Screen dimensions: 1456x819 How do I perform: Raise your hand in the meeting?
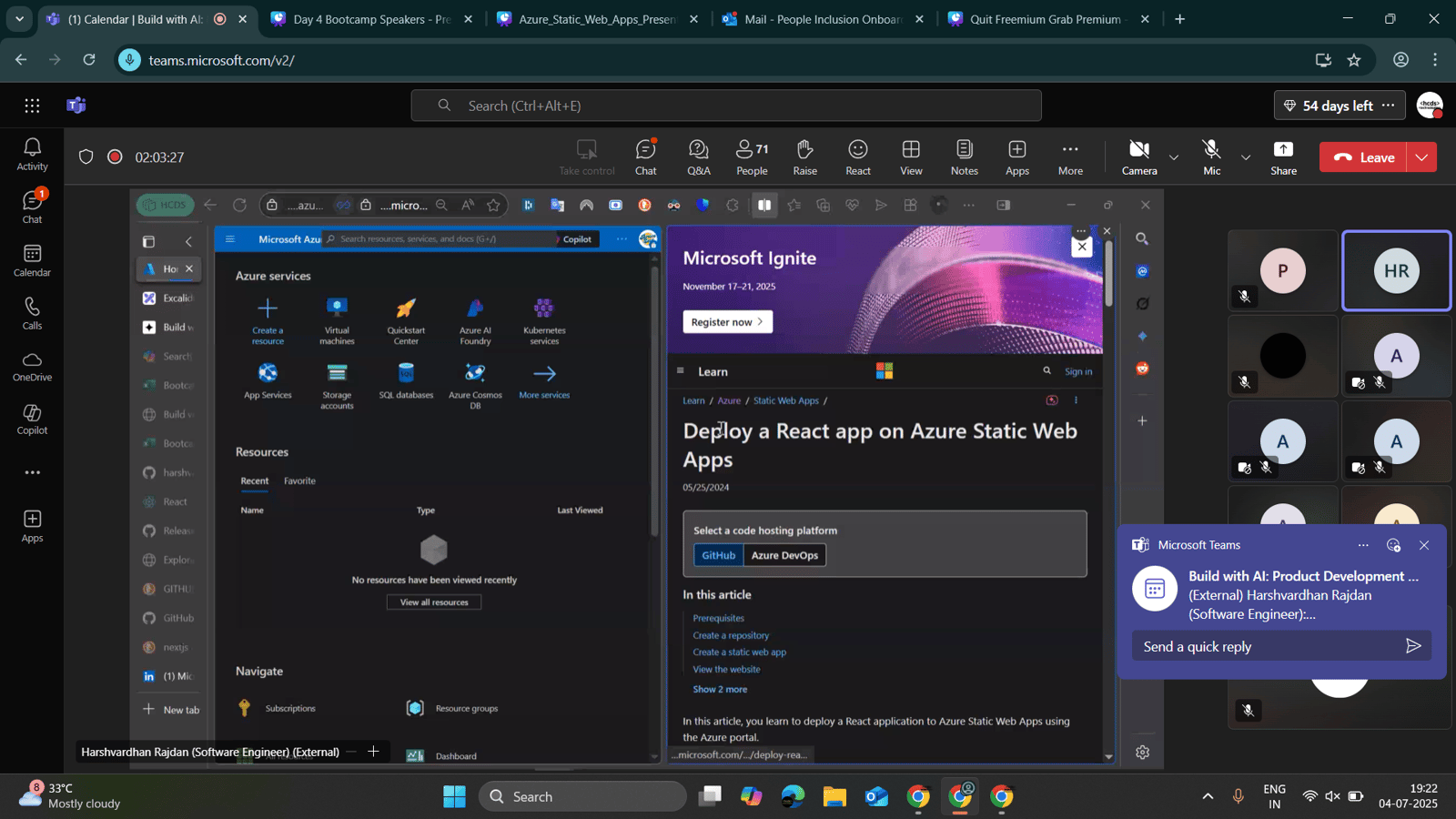(x=805, y=157)
